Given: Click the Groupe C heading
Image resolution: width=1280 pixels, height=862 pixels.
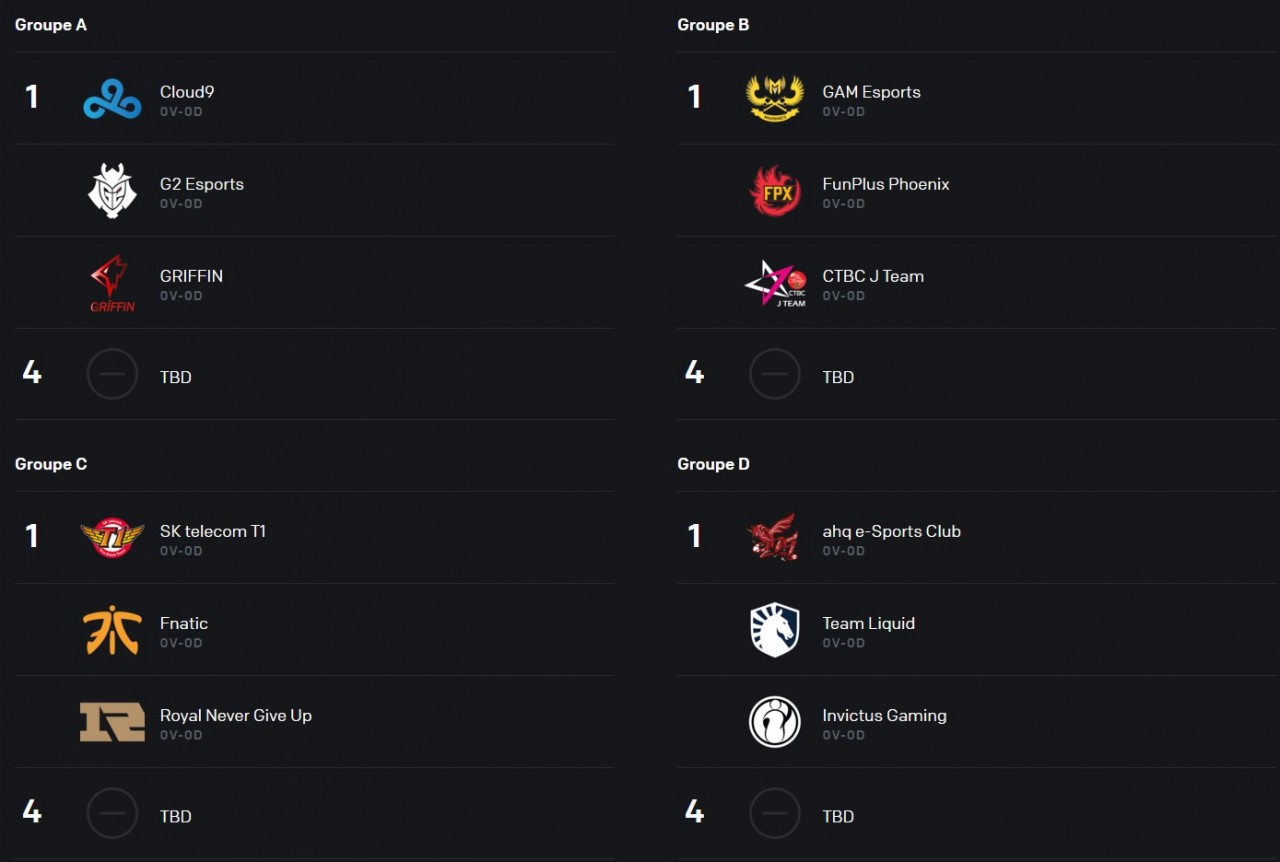Looking at the screenshot, I should click(x=51, y=464).
